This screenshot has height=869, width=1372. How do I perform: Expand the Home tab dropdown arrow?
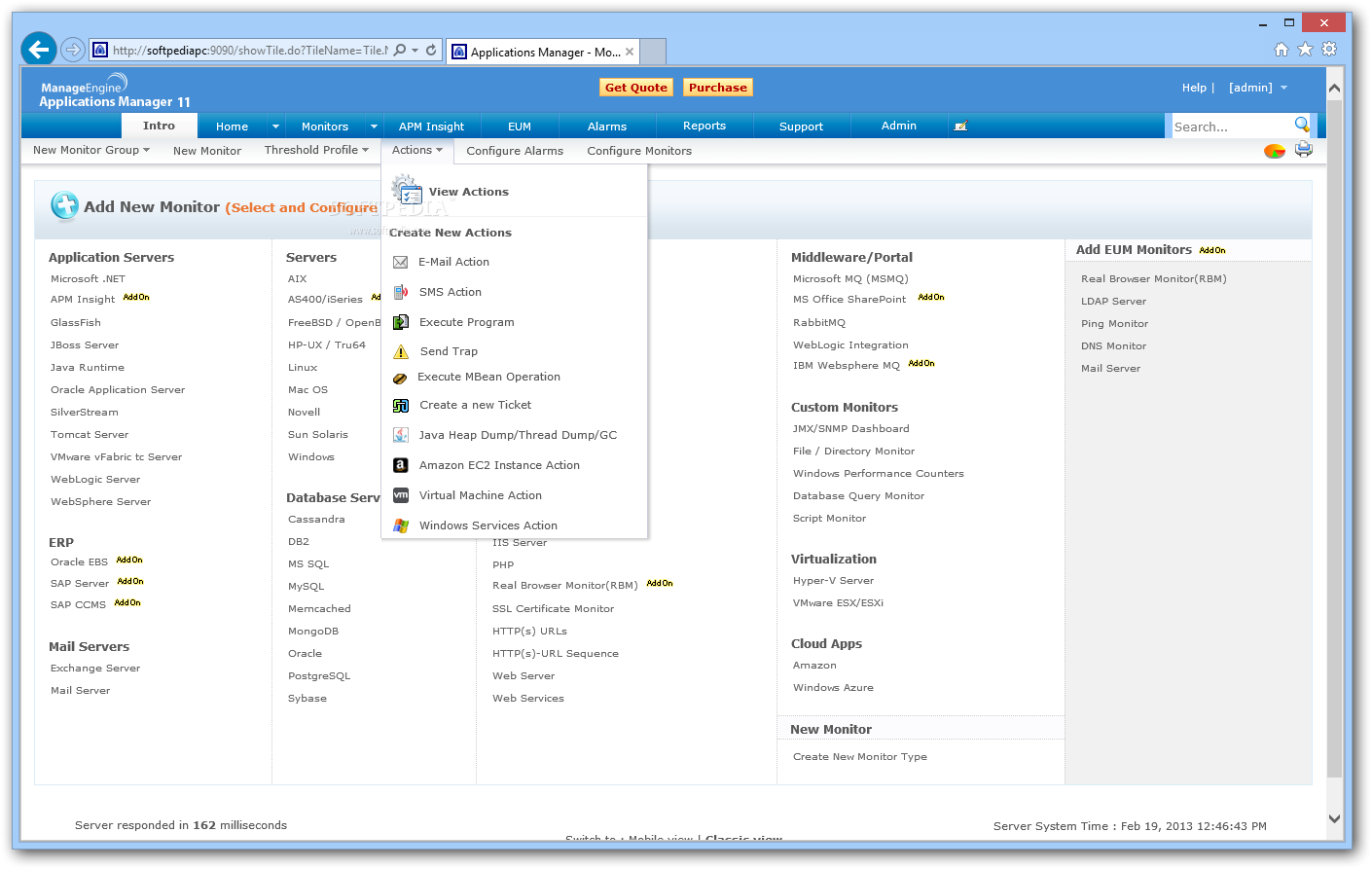(x=275, y=127)
